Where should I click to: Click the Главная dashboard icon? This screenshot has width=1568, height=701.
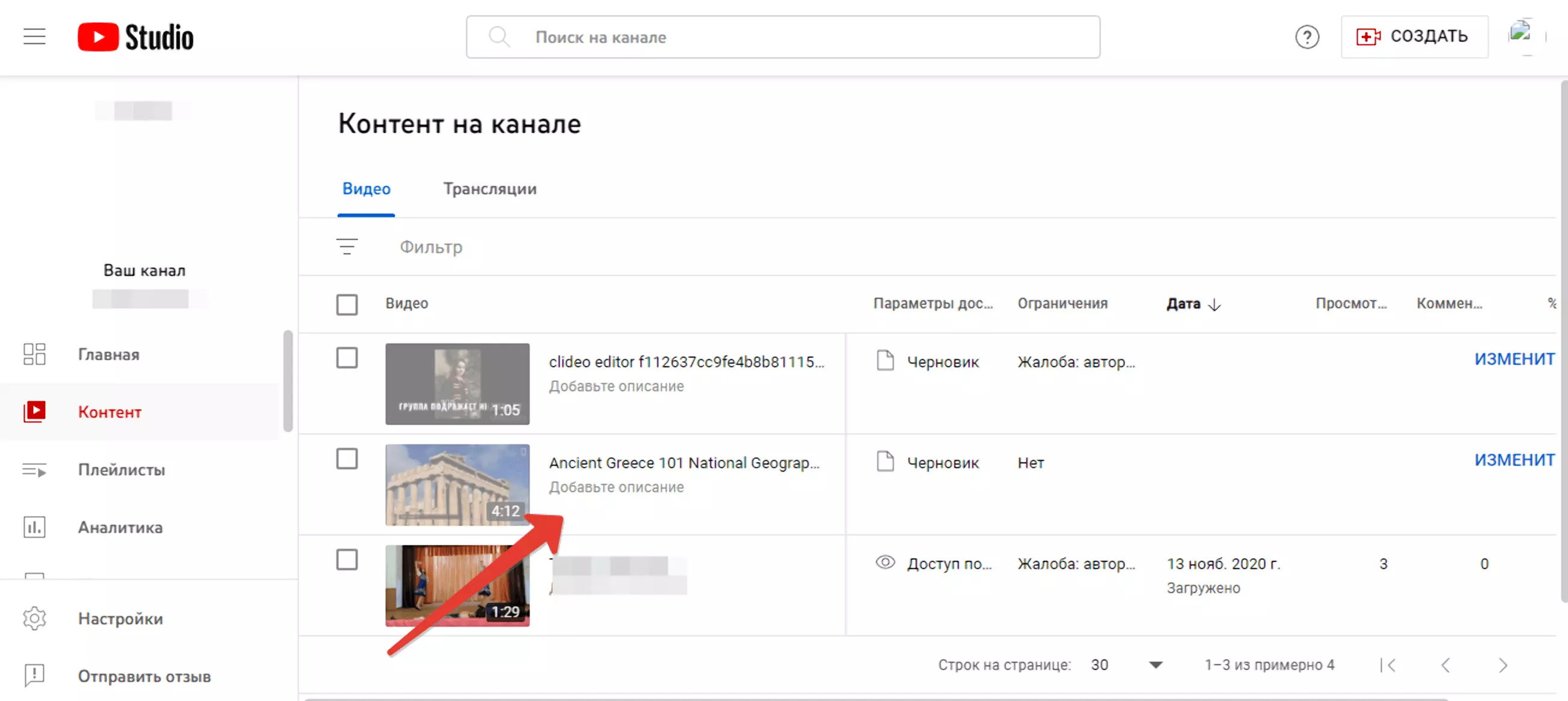click(x=35, y=354)
